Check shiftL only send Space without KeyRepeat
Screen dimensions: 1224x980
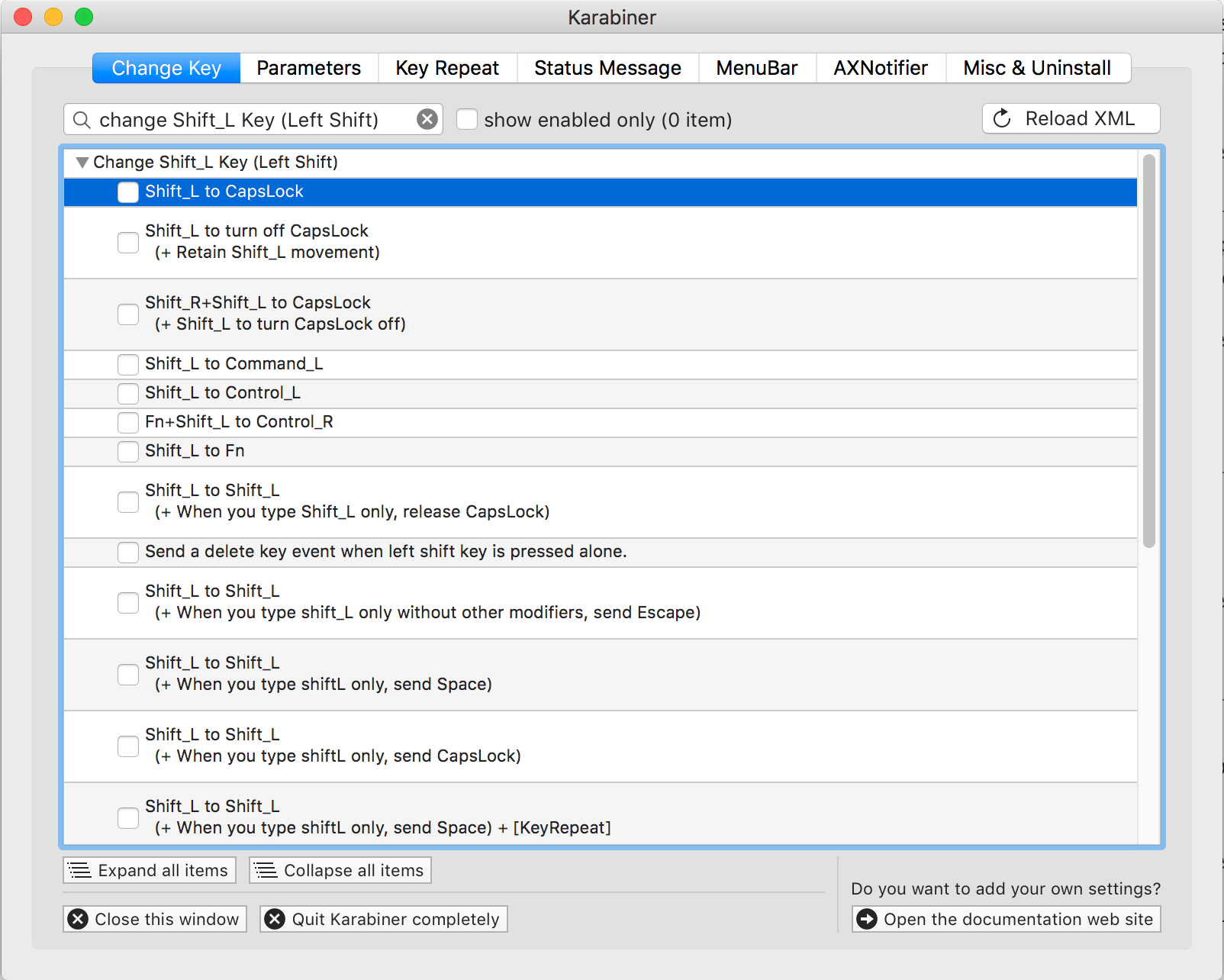[x=128, y=675]
